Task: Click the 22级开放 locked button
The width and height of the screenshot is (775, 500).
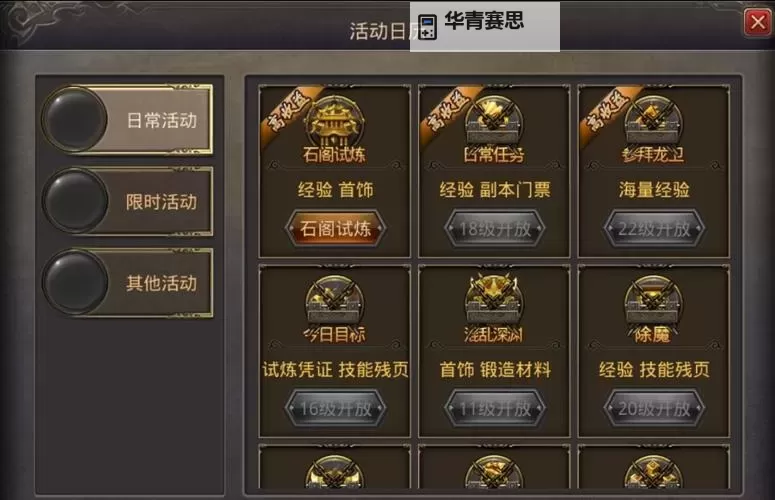Action: (x=654, y=228)
